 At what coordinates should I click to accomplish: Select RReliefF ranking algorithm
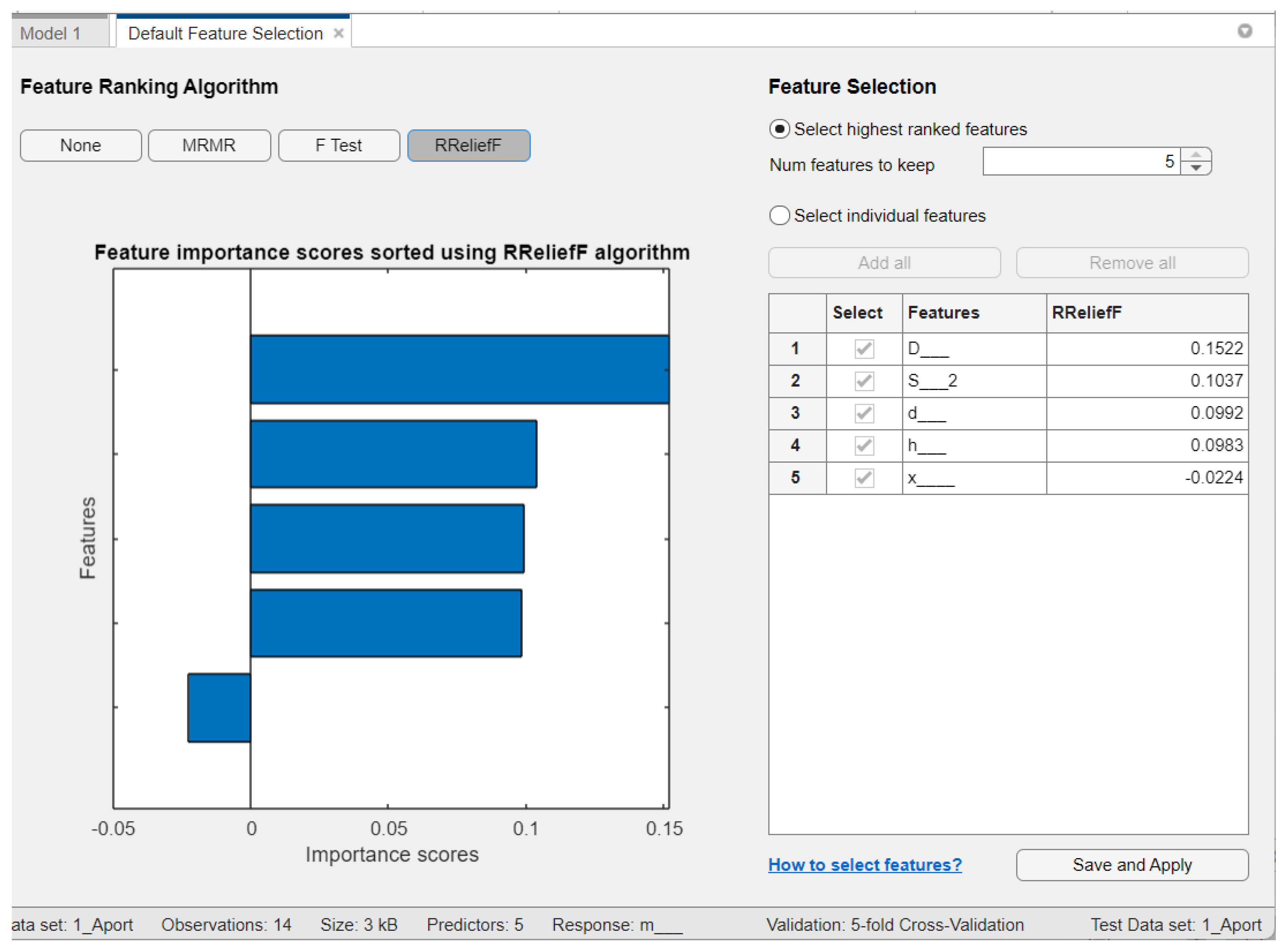469,145
